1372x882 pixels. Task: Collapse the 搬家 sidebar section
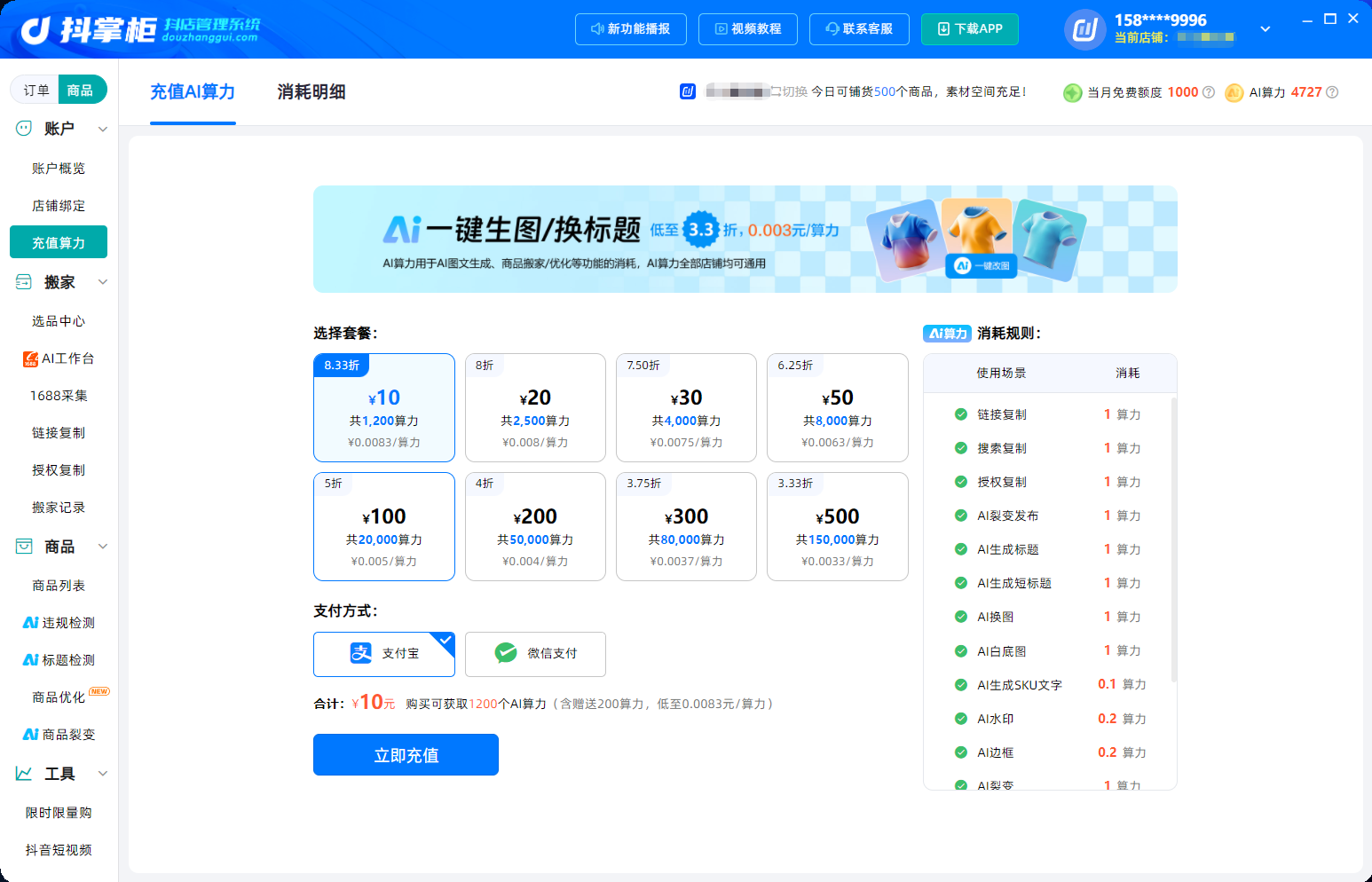tap(103, 282)
